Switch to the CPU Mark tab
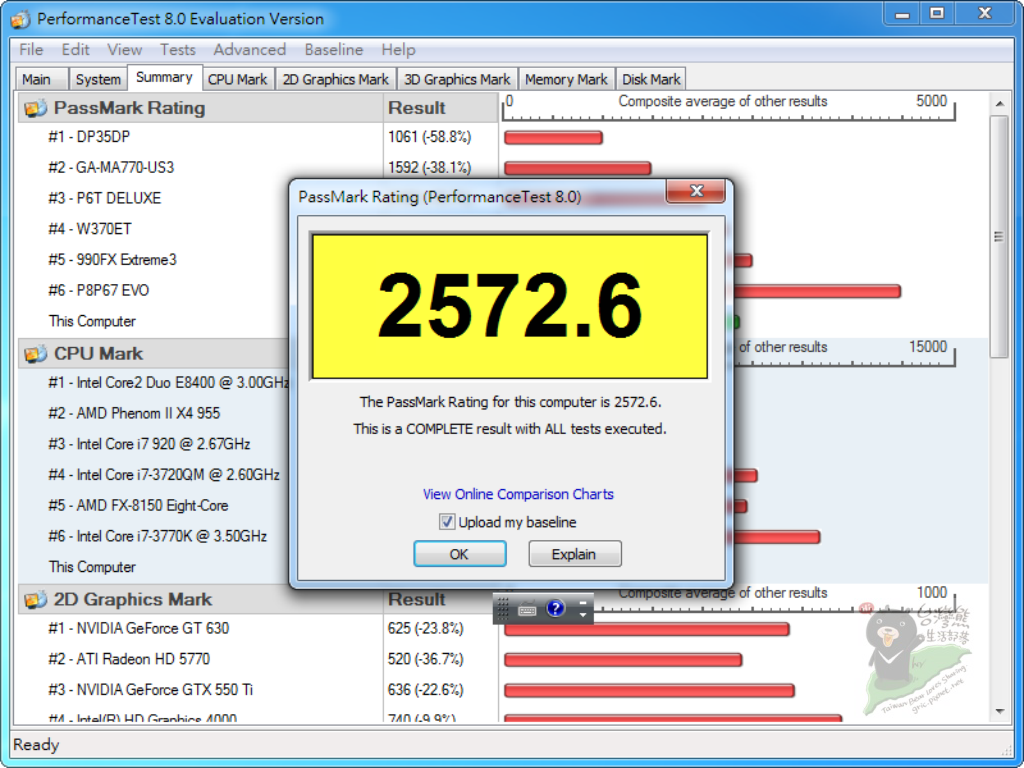The image size is (1024, 768). coord(237,79)
